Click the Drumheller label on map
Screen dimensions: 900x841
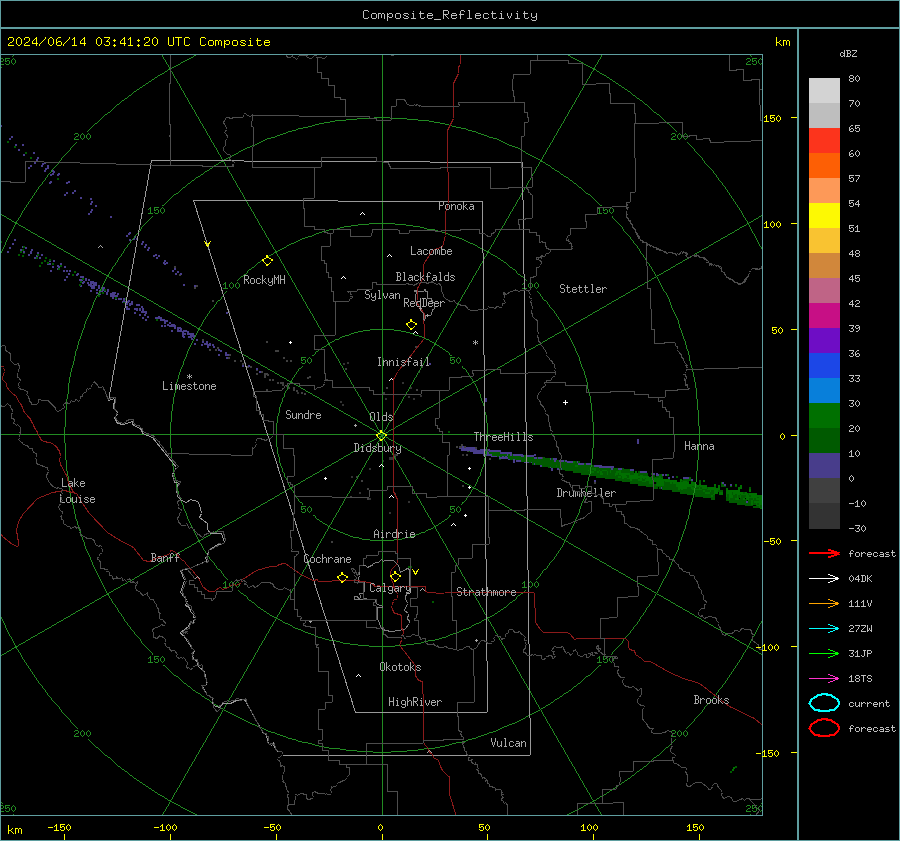pyautogui.click(x=586, y=493)
